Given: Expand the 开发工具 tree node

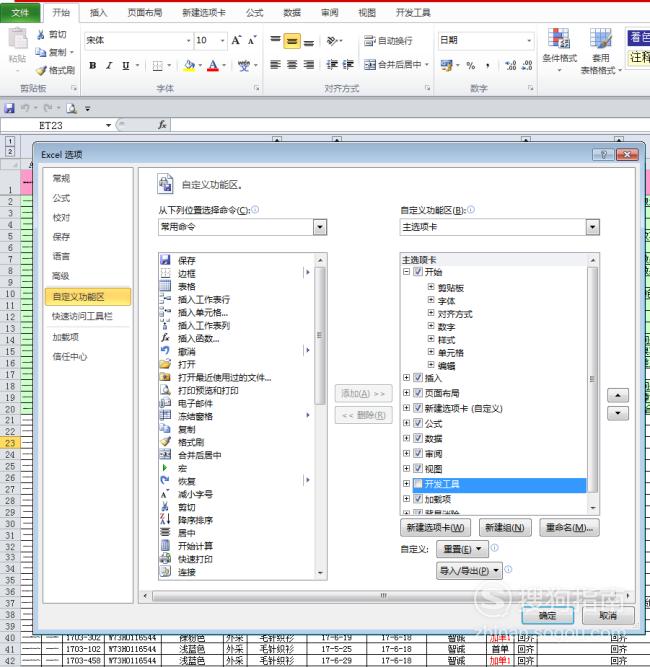Looking at the screenshot, I should (x=407, y=484).
